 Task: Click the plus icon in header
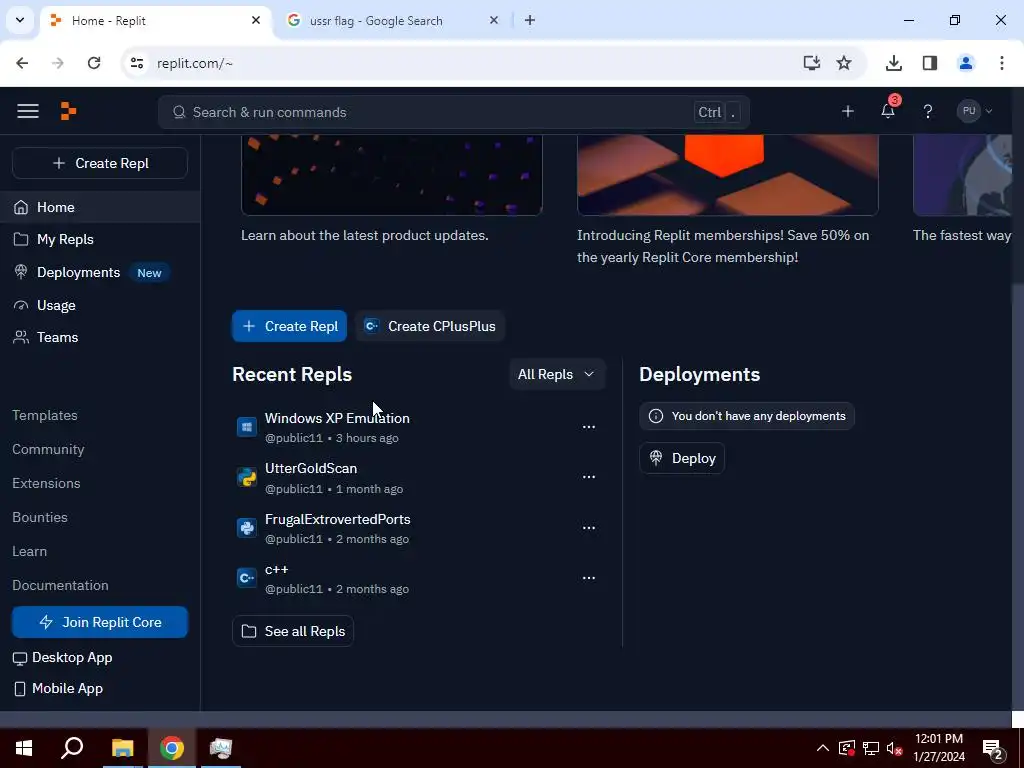(x=848, y=112)
